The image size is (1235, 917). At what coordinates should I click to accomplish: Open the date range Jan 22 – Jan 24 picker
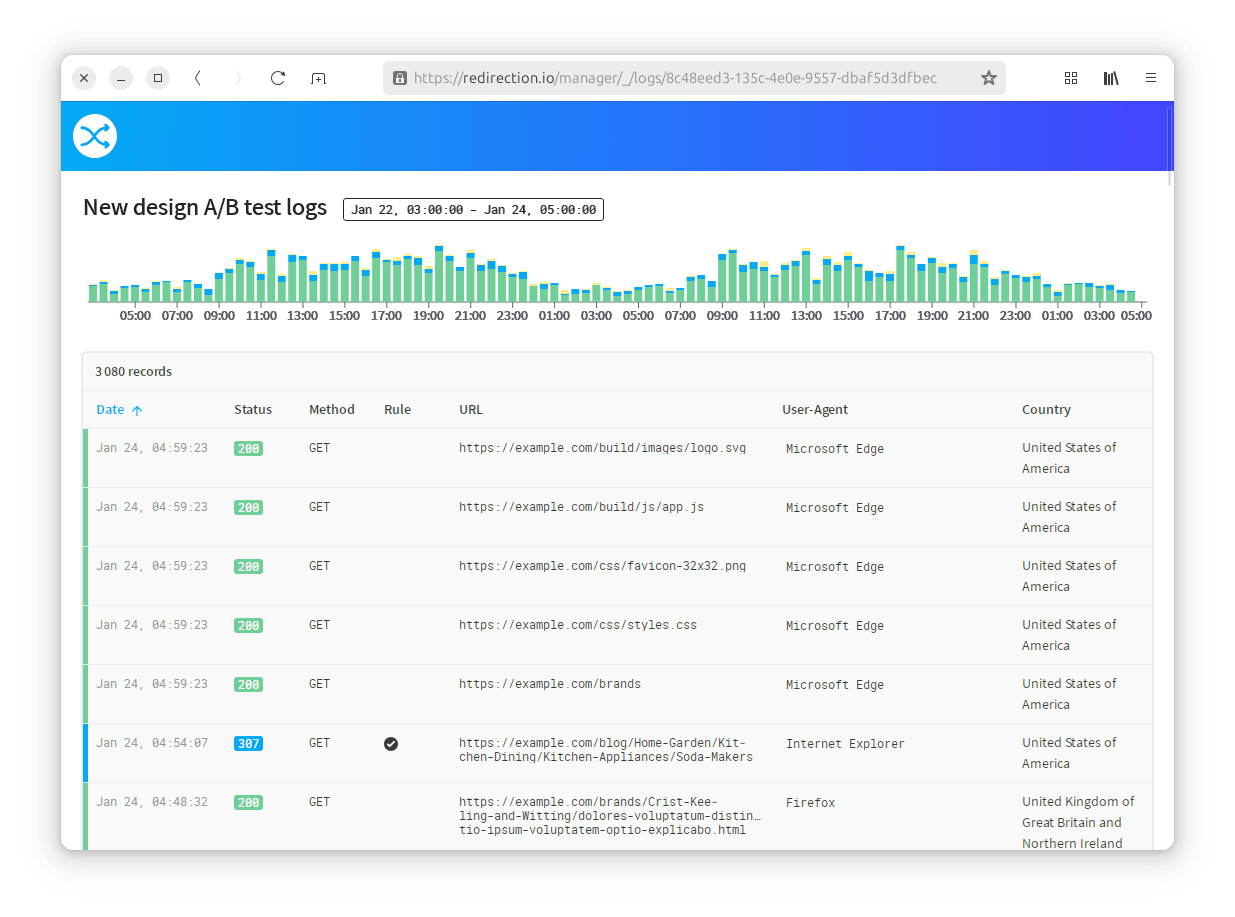pyautogui.click(x=473, y=209)
